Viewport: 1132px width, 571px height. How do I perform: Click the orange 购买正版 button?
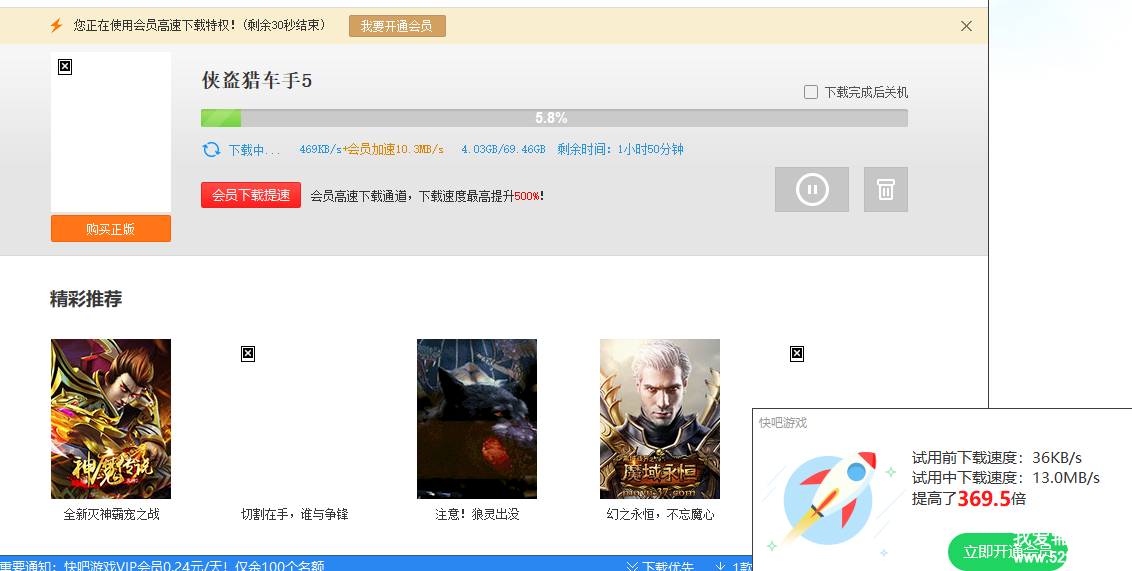pos(111,229)
